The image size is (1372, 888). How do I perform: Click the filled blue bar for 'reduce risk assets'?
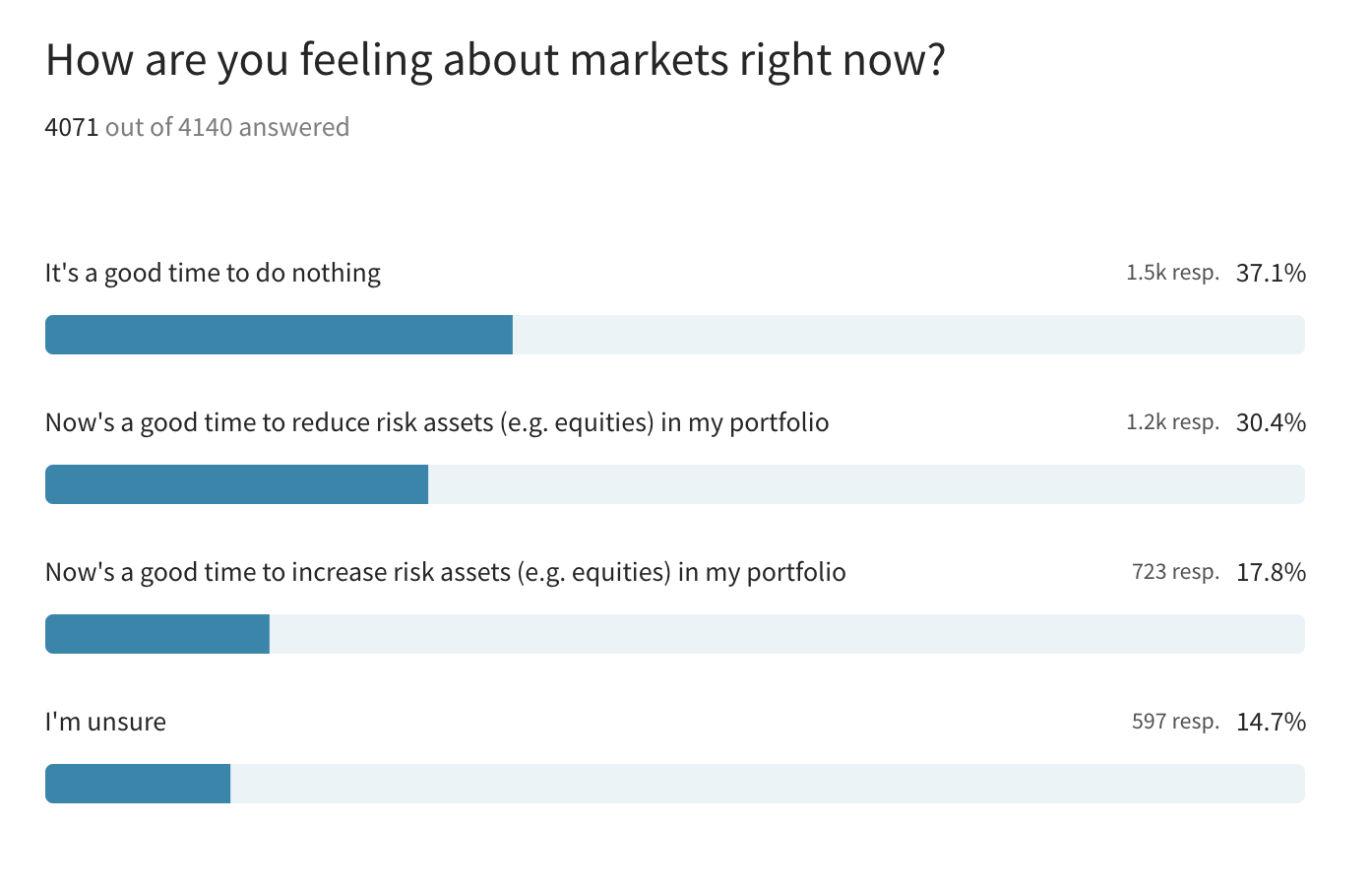click(236, 484)
